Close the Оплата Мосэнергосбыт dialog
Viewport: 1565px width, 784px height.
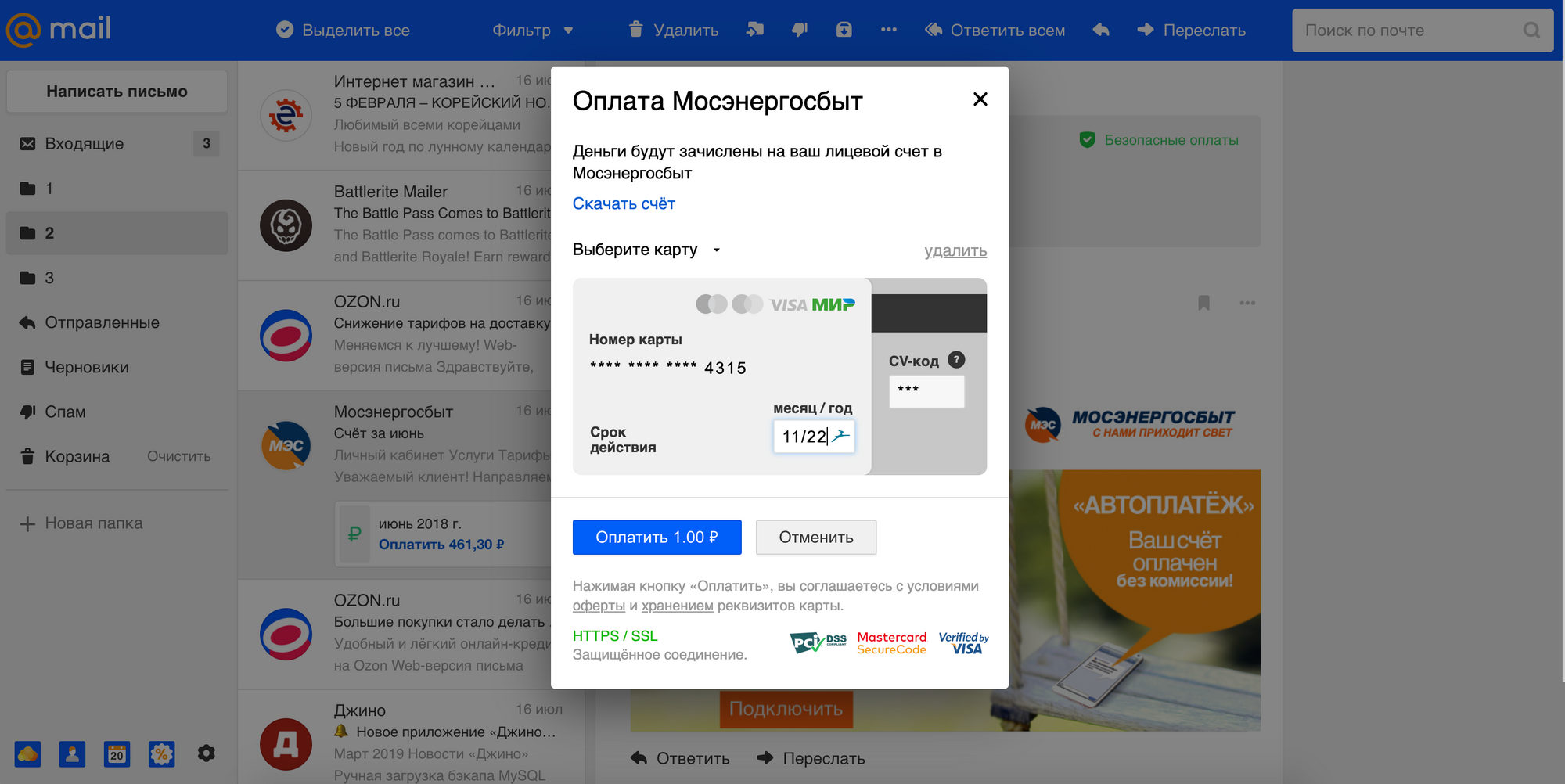980,99
